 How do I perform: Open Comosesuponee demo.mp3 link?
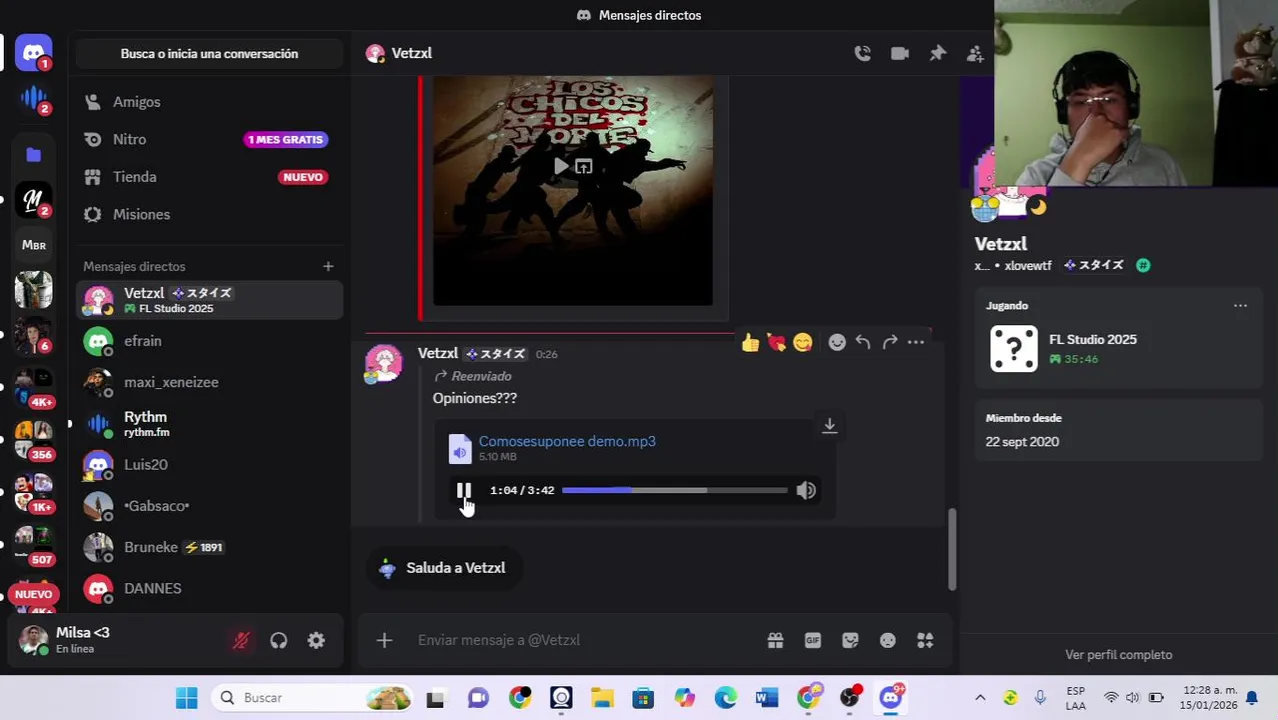pos(567,441)
